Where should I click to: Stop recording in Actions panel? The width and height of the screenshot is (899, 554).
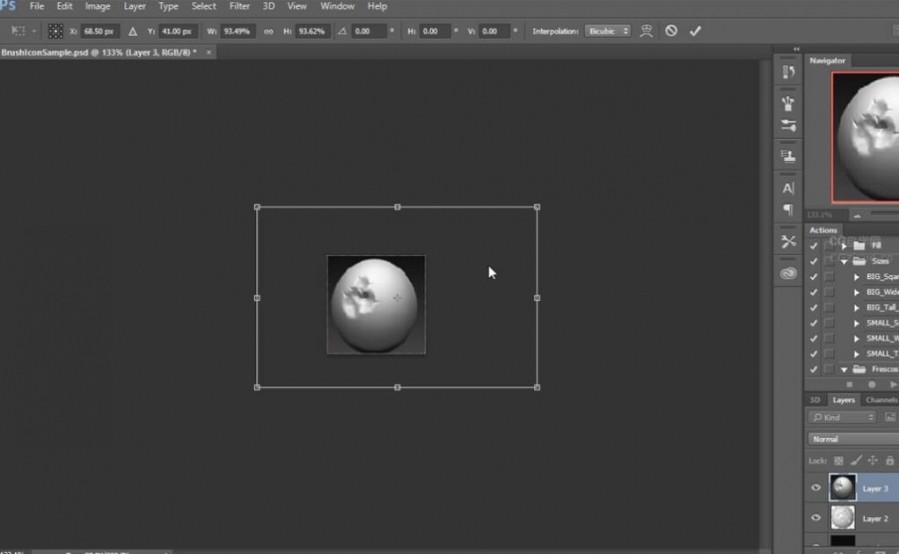point(850,384)
